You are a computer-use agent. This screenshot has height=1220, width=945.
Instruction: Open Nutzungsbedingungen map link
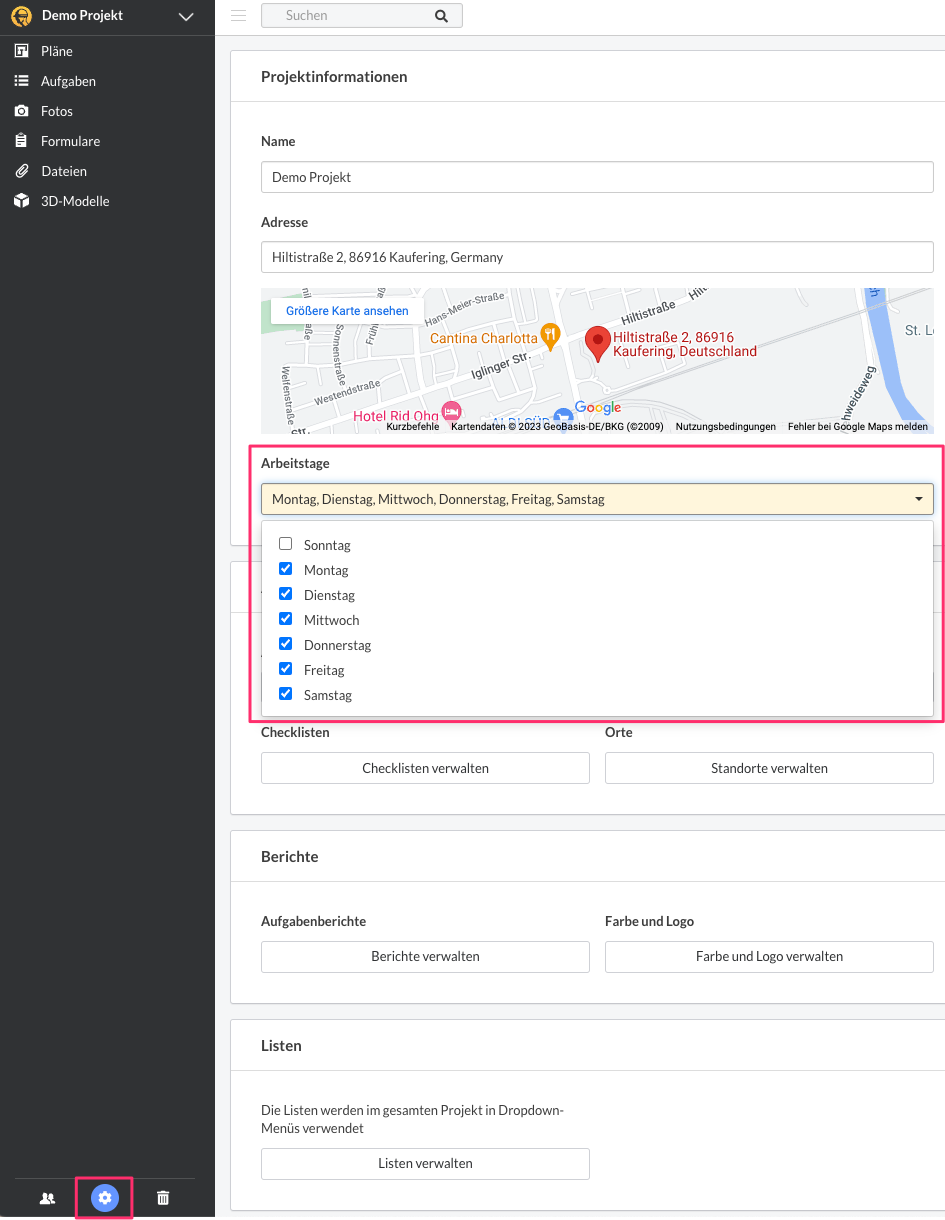click(x=726, y=427)
